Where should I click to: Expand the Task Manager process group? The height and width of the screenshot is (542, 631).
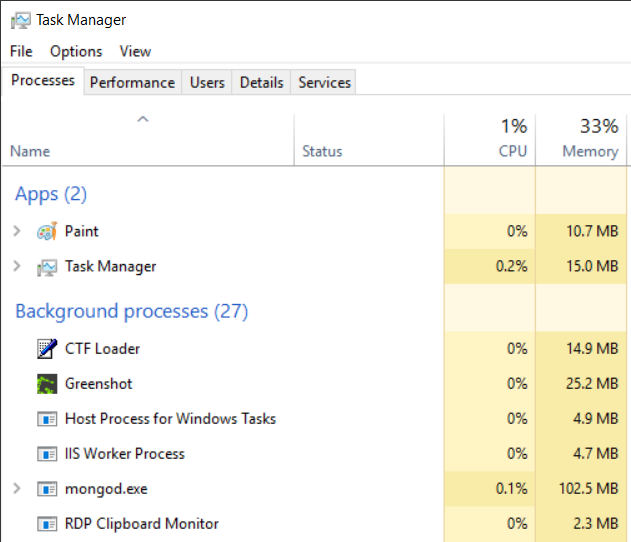coord(17,266)
